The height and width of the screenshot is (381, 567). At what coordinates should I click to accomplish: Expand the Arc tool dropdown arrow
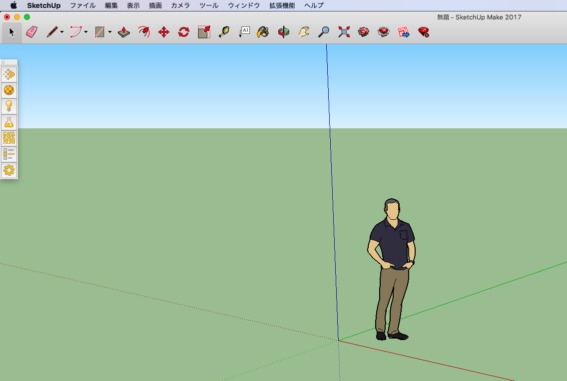click(x=86, y=32)
